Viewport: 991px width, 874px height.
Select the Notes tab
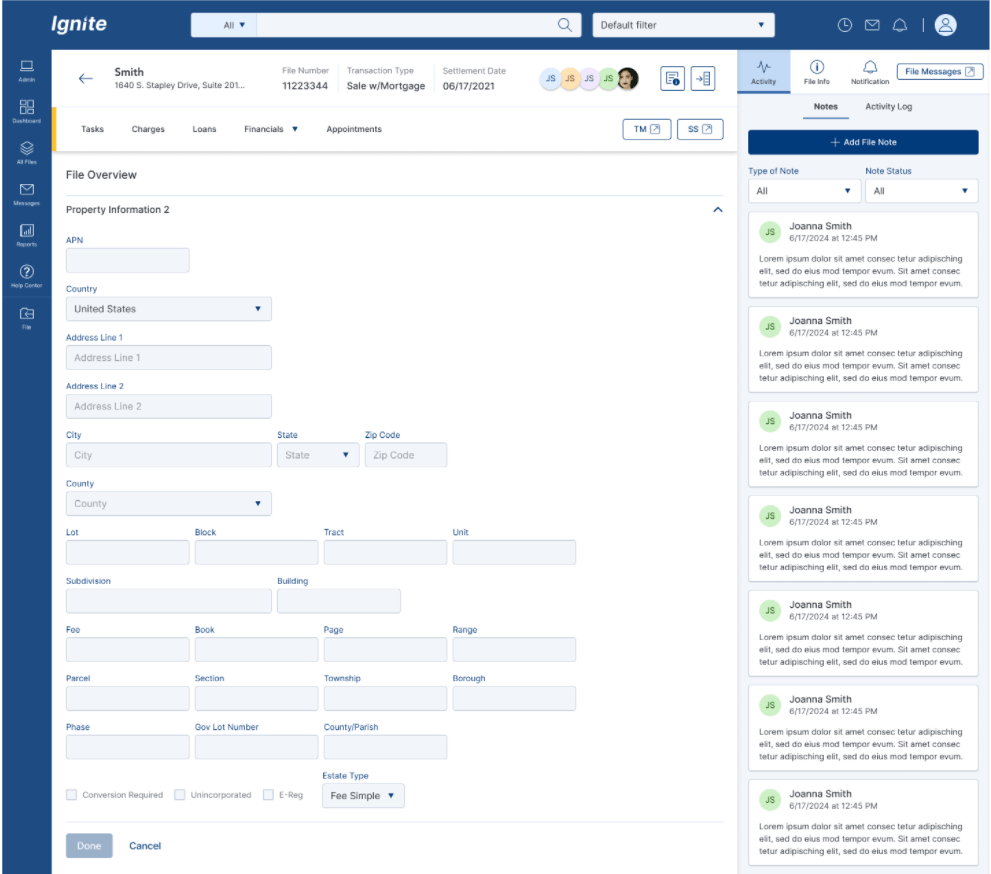tap(825, 107)
